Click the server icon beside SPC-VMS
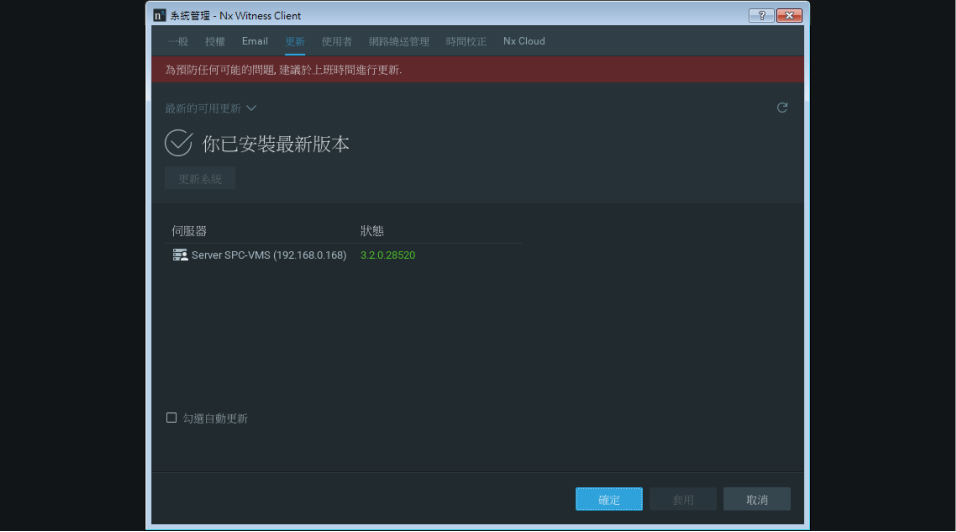956x532 pixels. point(180,255)
